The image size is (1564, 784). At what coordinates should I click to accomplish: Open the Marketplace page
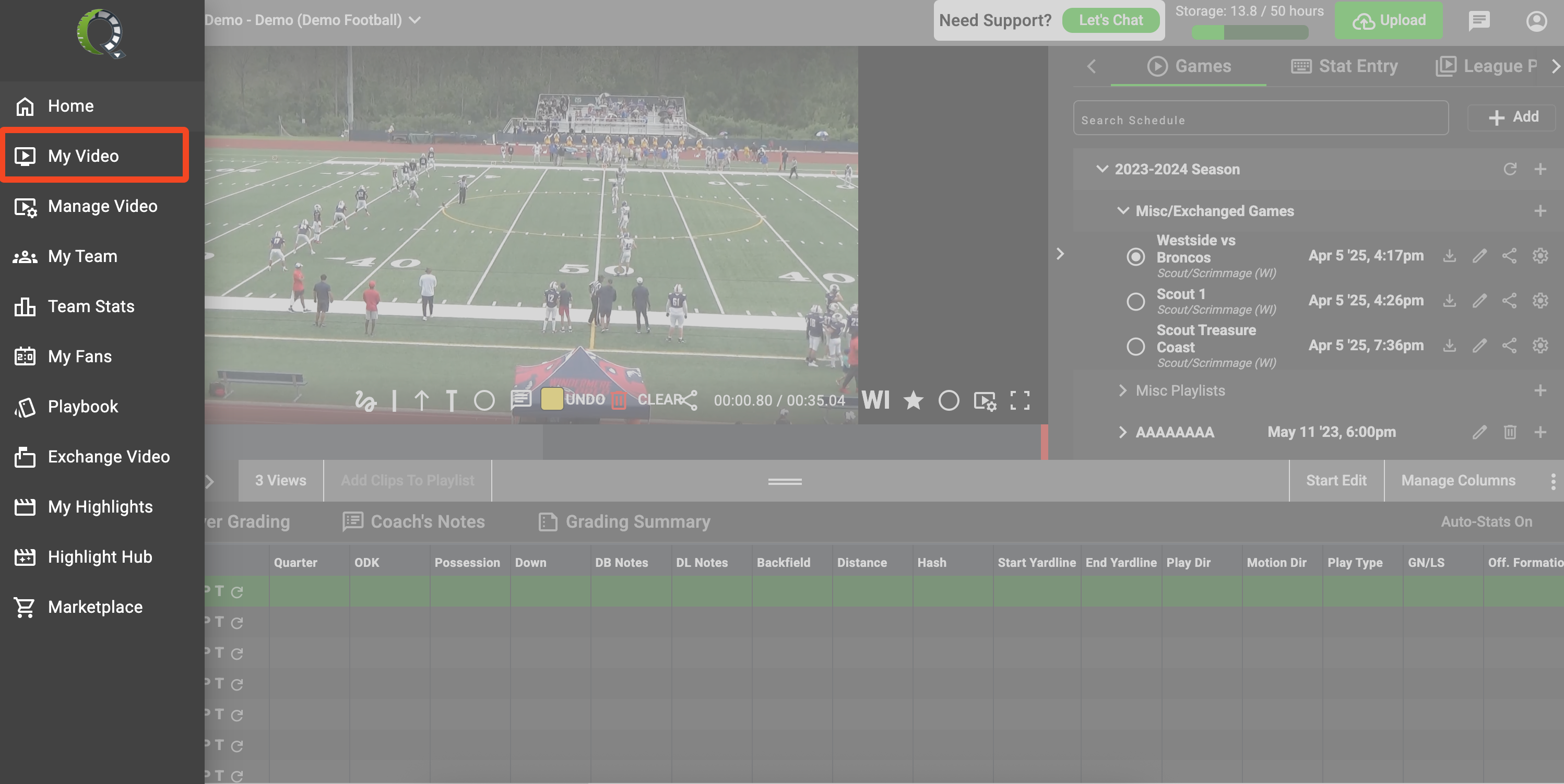pos(102,607)
